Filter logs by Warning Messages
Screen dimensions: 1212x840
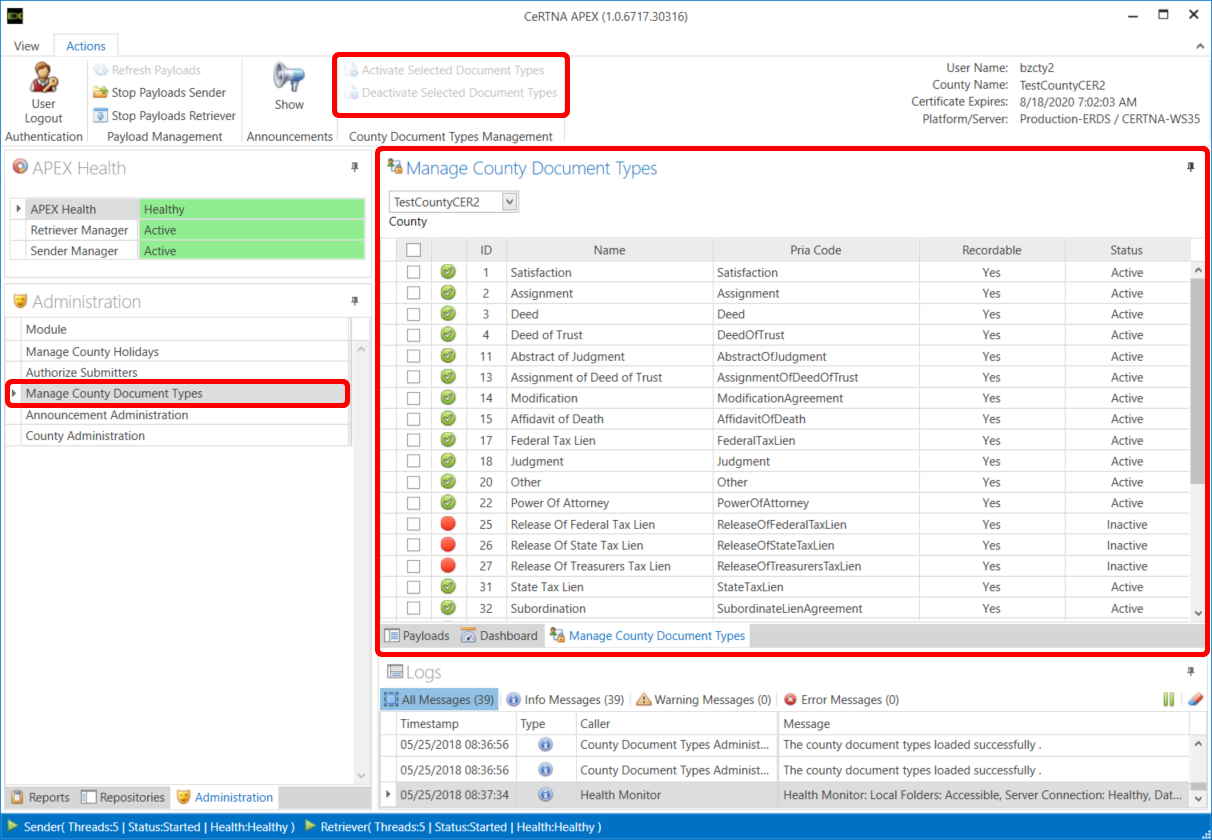[703, 700]
